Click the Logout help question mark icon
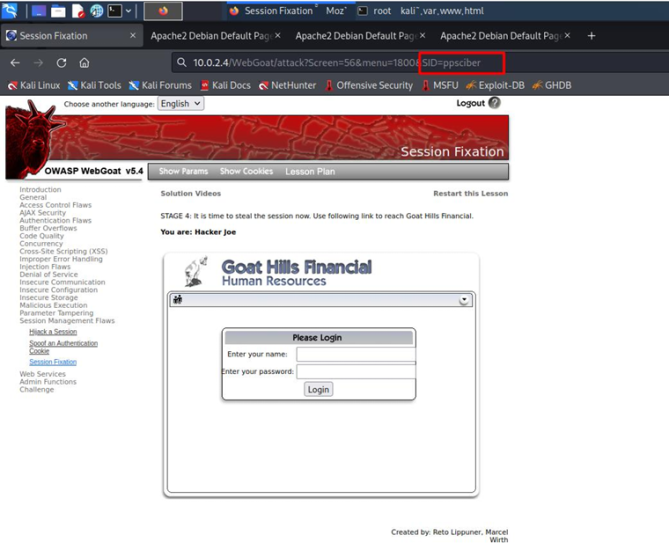The height and width of the screenshot is (550, 669). (494, 103)
